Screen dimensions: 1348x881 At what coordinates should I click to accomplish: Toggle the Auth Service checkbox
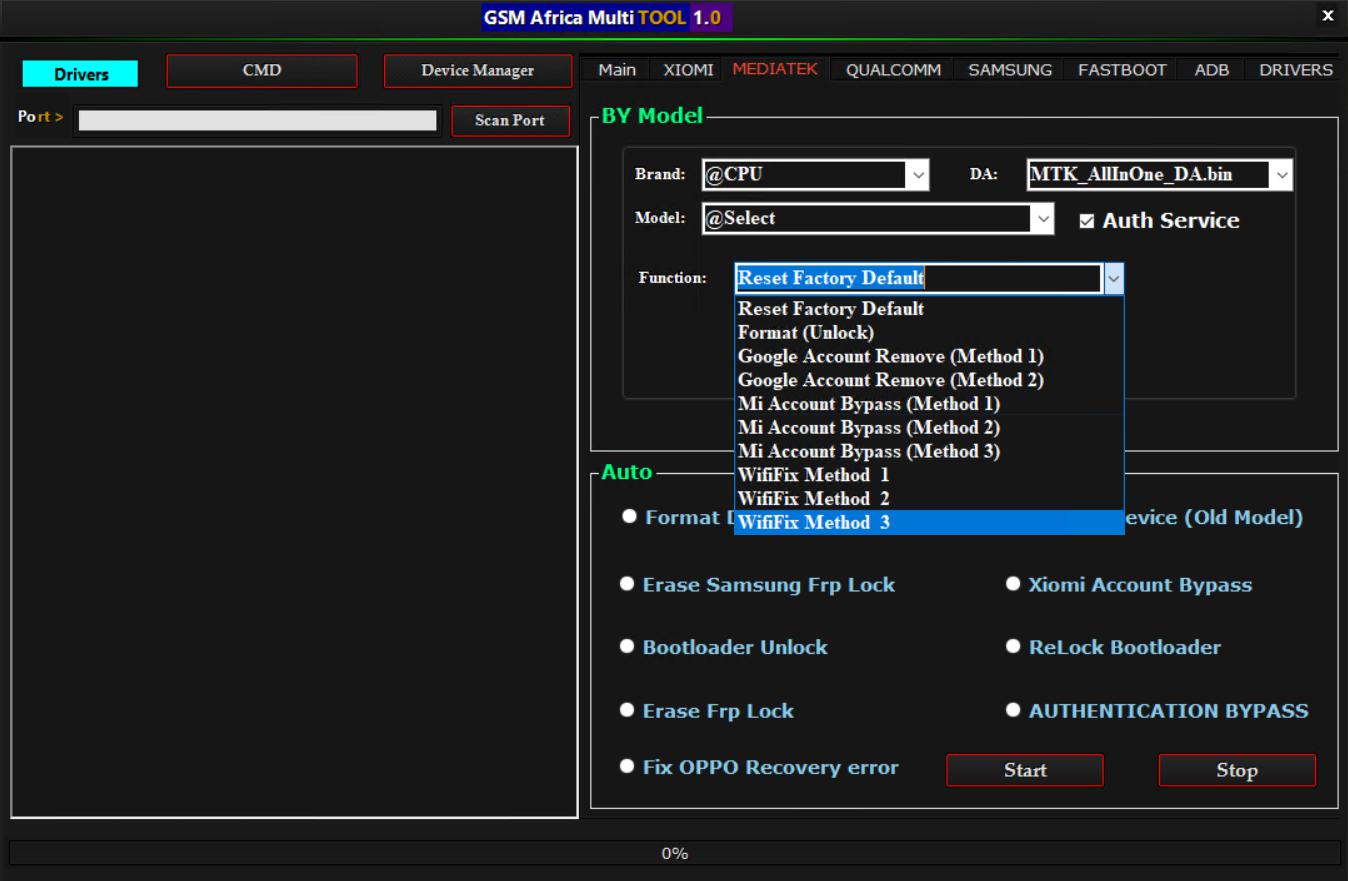tap(1087, 222)
